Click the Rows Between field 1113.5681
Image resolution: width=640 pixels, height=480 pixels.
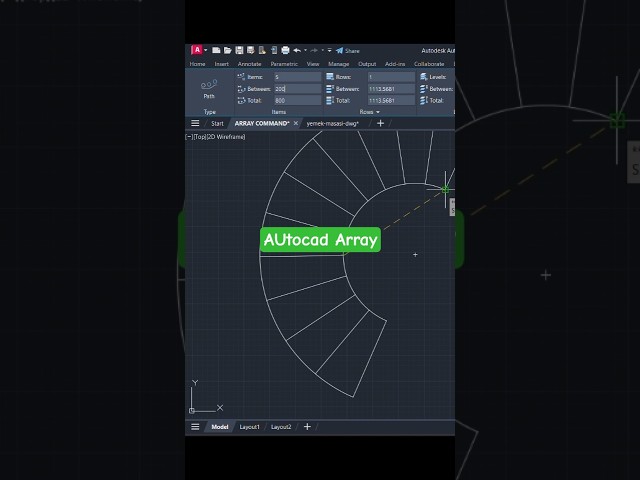pyautogui.click(x=391, y=89)
